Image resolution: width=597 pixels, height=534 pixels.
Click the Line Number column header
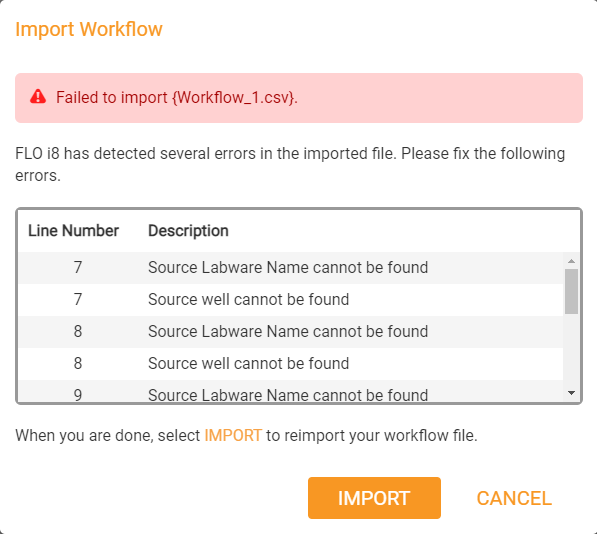click(x=73, y=231)
